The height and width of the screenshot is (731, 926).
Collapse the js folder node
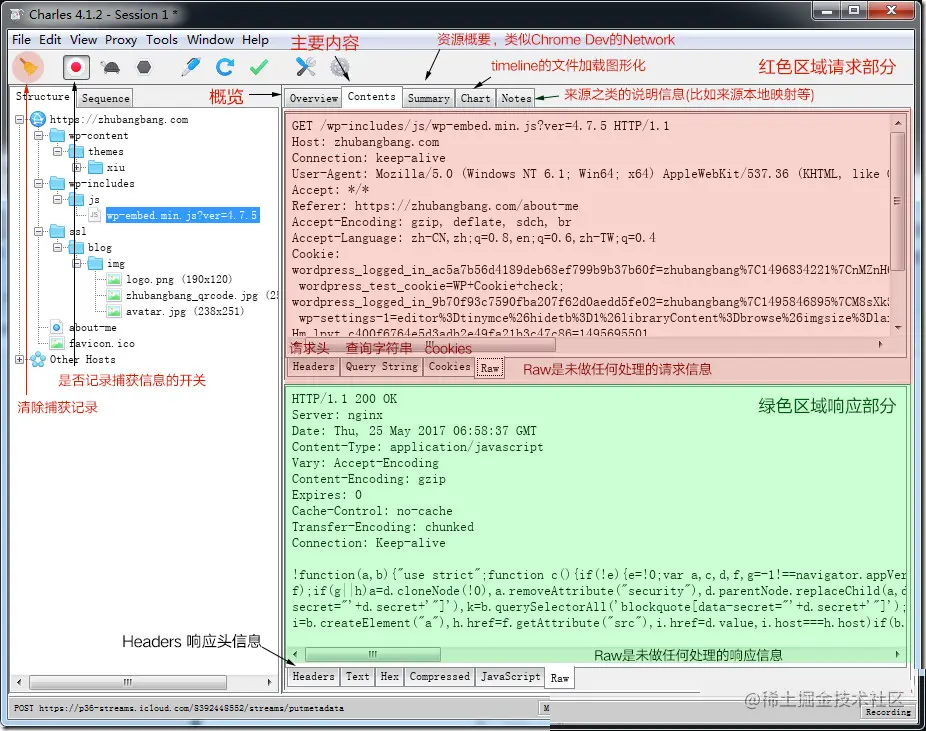[57, 200]
